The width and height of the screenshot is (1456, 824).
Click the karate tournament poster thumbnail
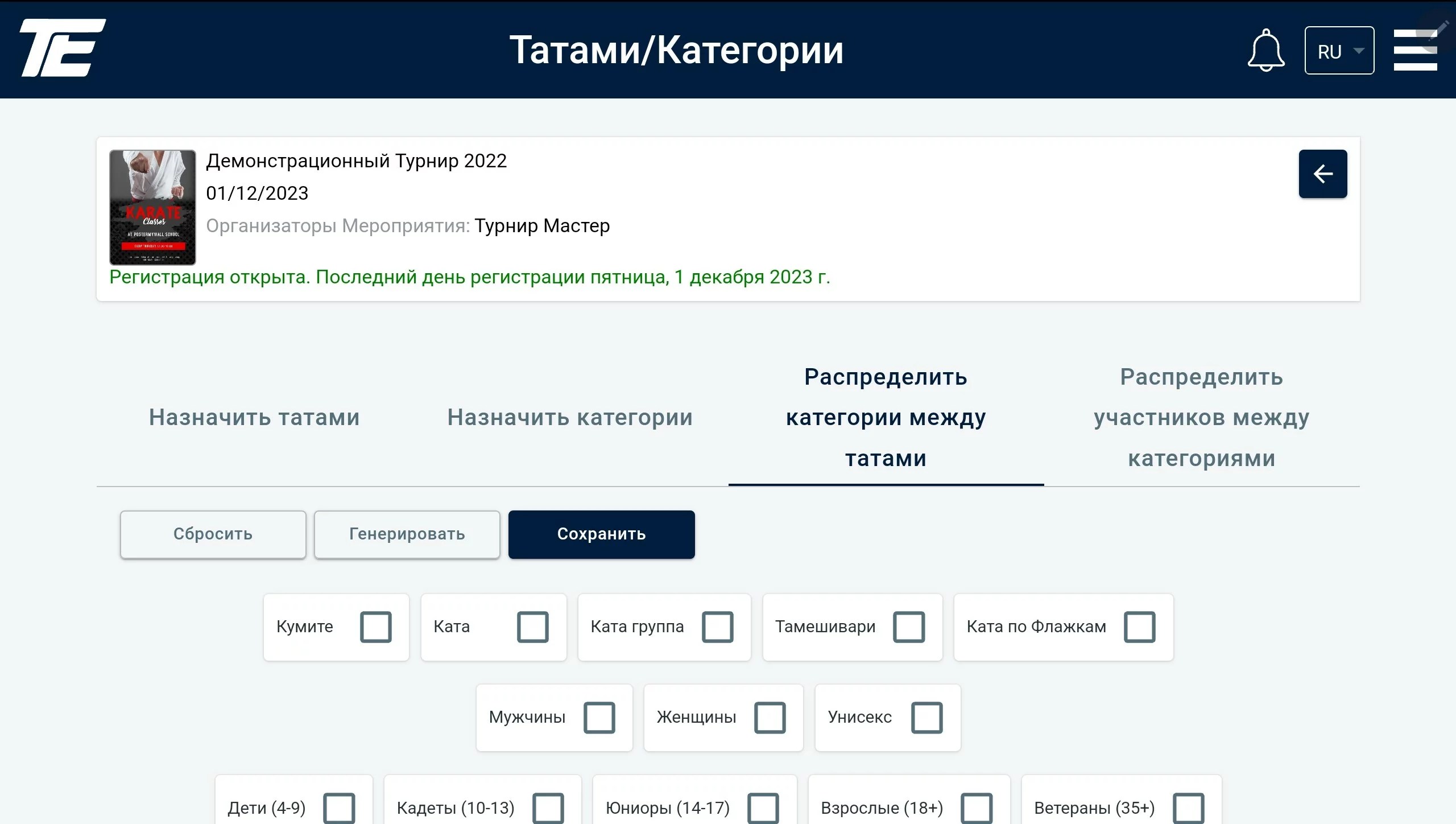pyautogui.click(x=152, y=207)
